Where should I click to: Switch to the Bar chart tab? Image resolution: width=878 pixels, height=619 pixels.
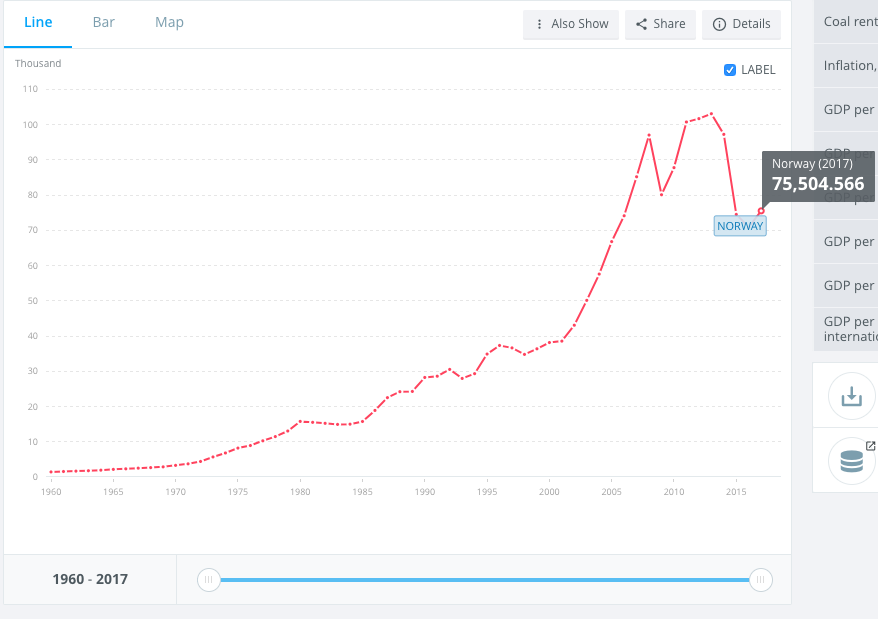pos(103,23)
